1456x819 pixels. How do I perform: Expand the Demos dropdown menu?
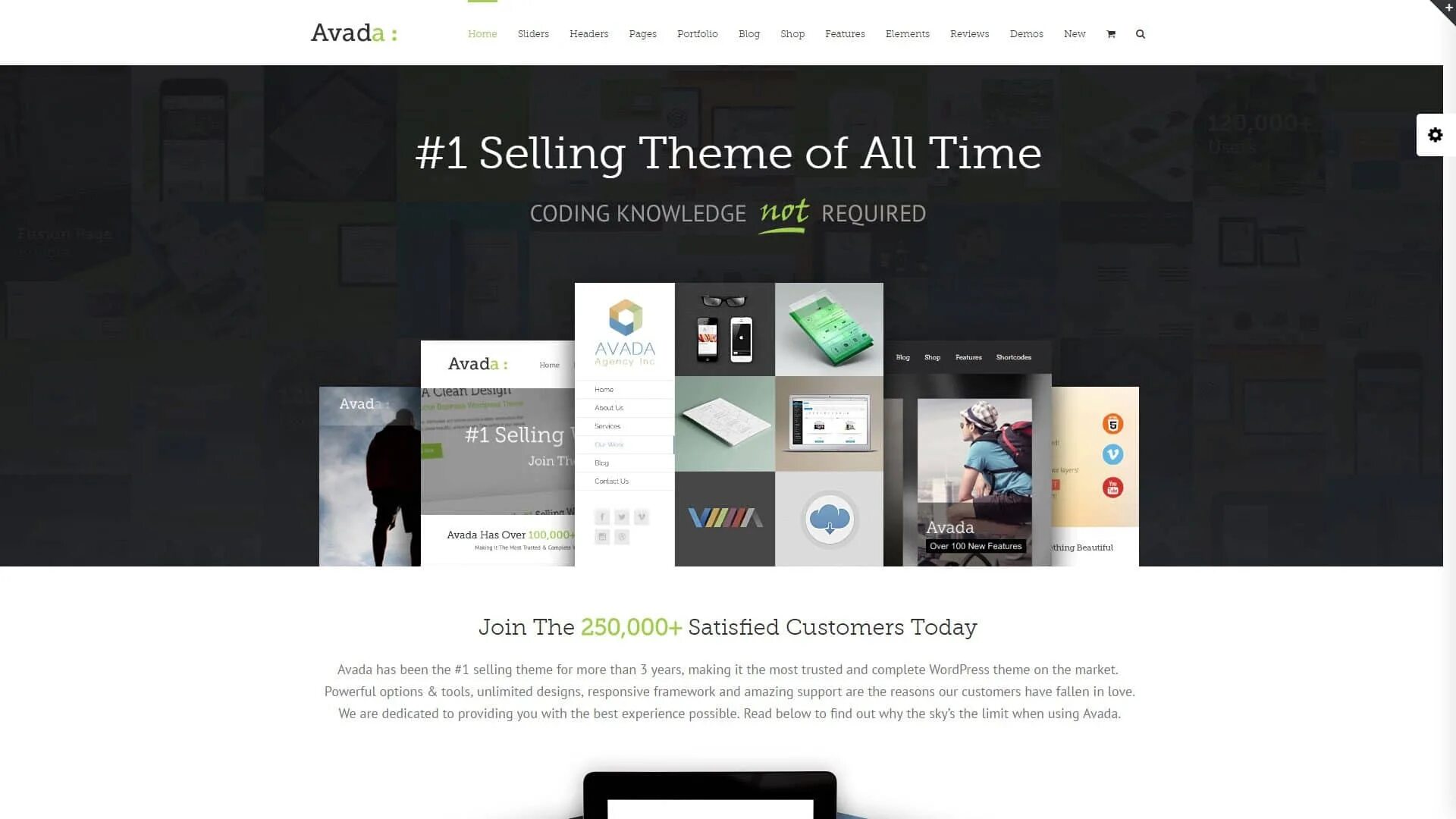[1026, 33]
